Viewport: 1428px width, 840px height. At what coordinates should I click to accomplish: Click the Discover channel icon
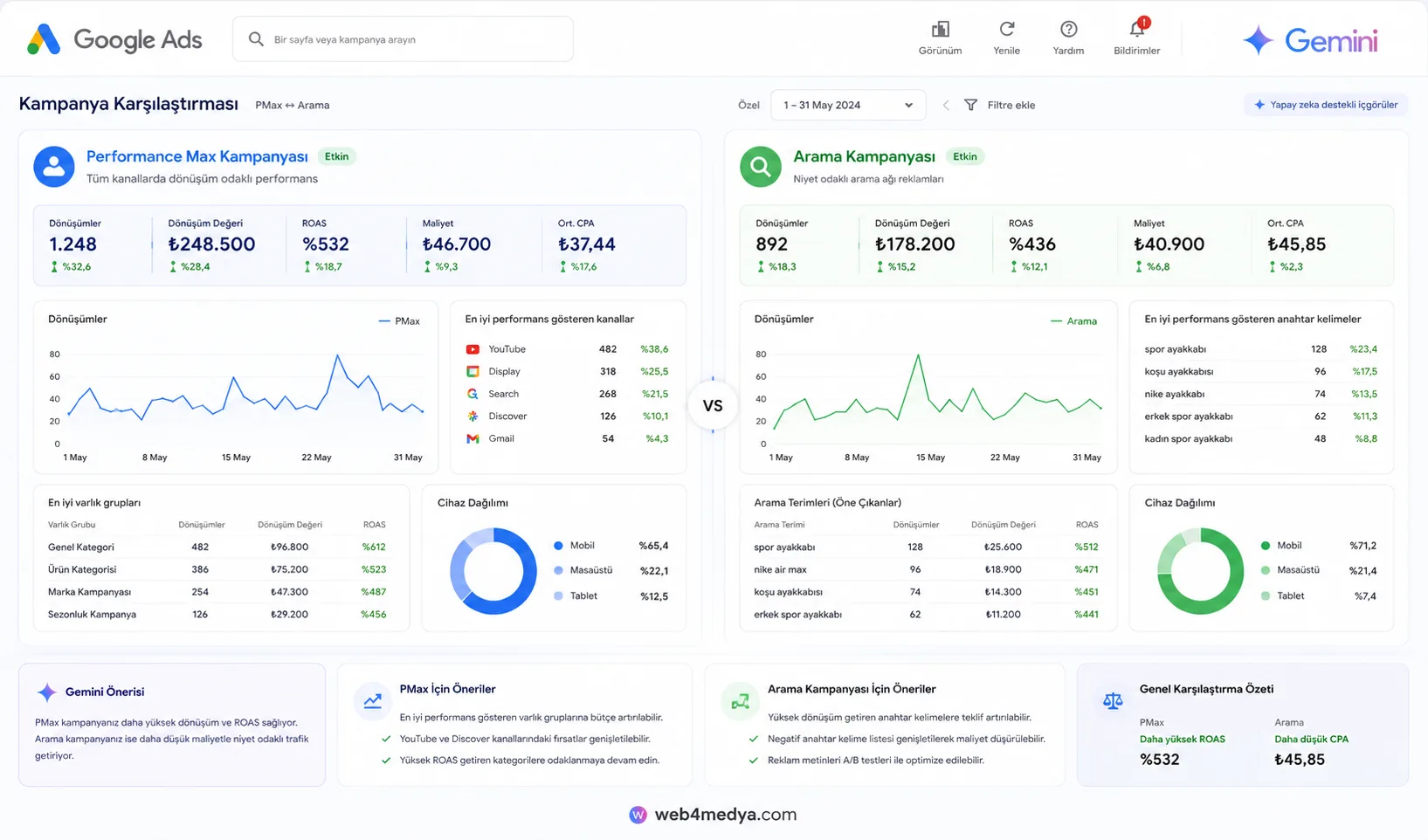(x=473, y=417)
